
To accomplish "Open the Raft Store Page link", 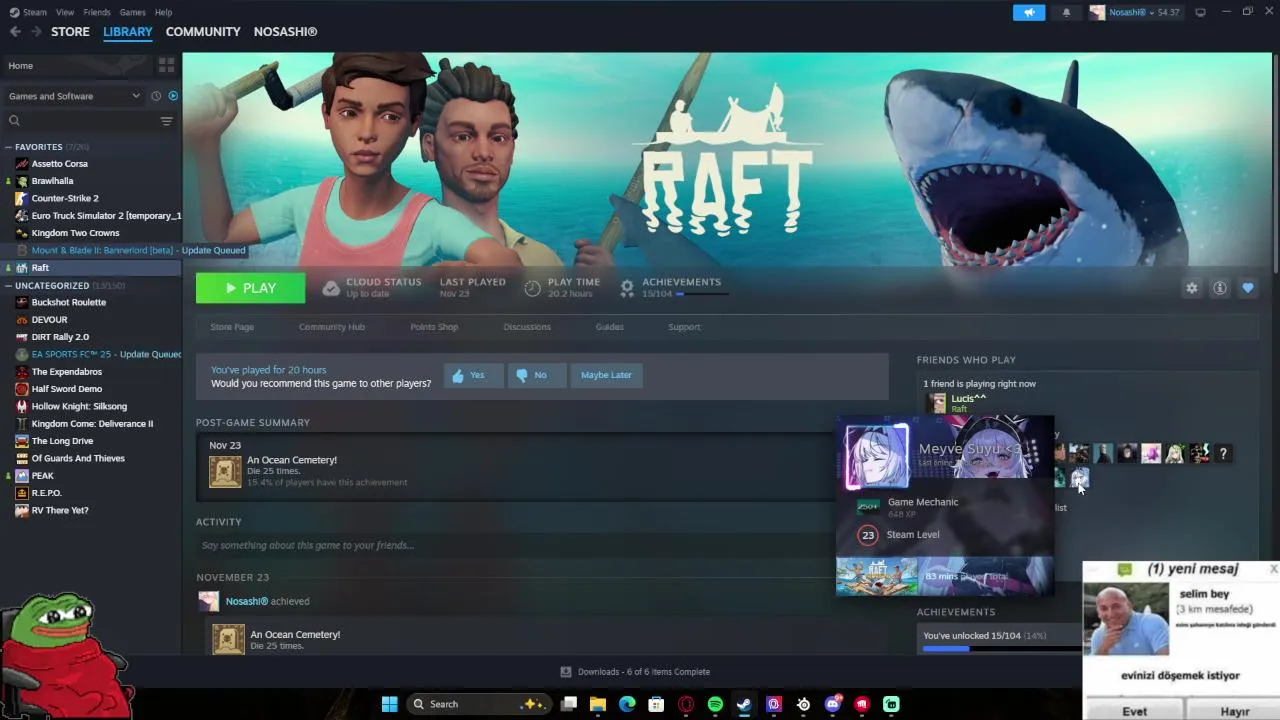I will coord(232,327).
